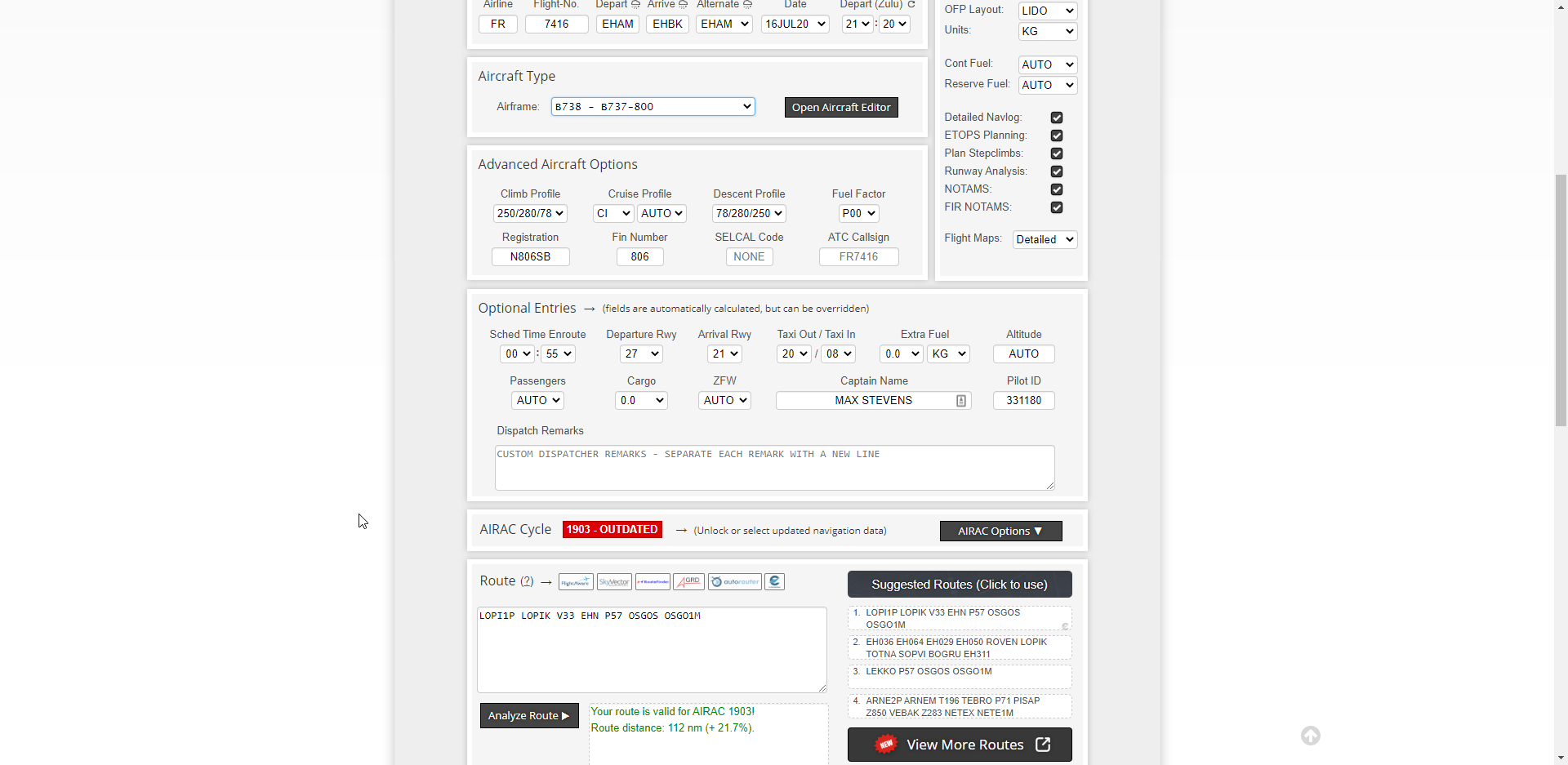Disable the ETOPS Planning checkbox
The width and height of the screenshot is (1568, 765).
click(x=1057, y=136)
